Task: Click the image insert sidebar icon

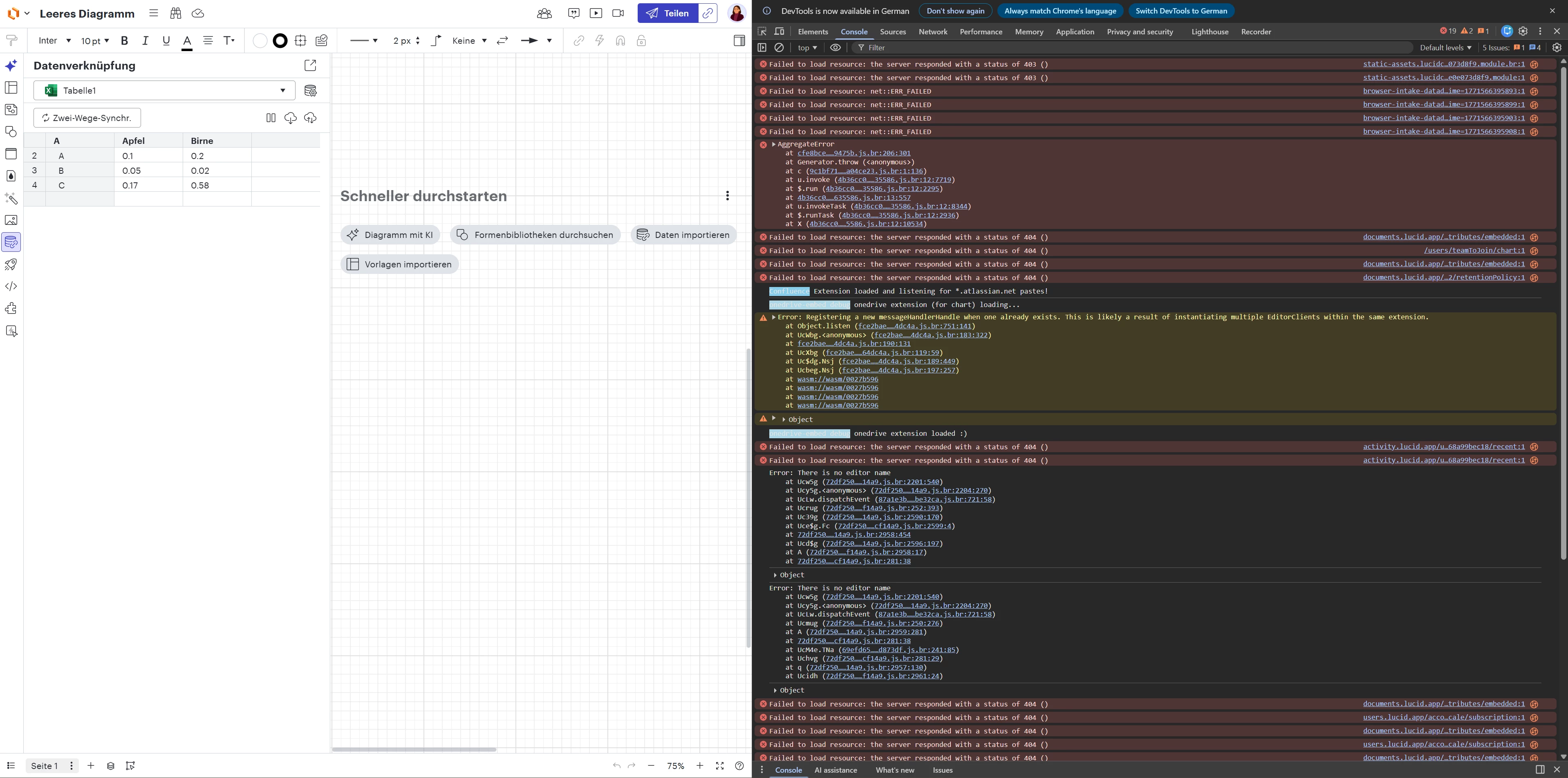Action: [x=11, y=220]
